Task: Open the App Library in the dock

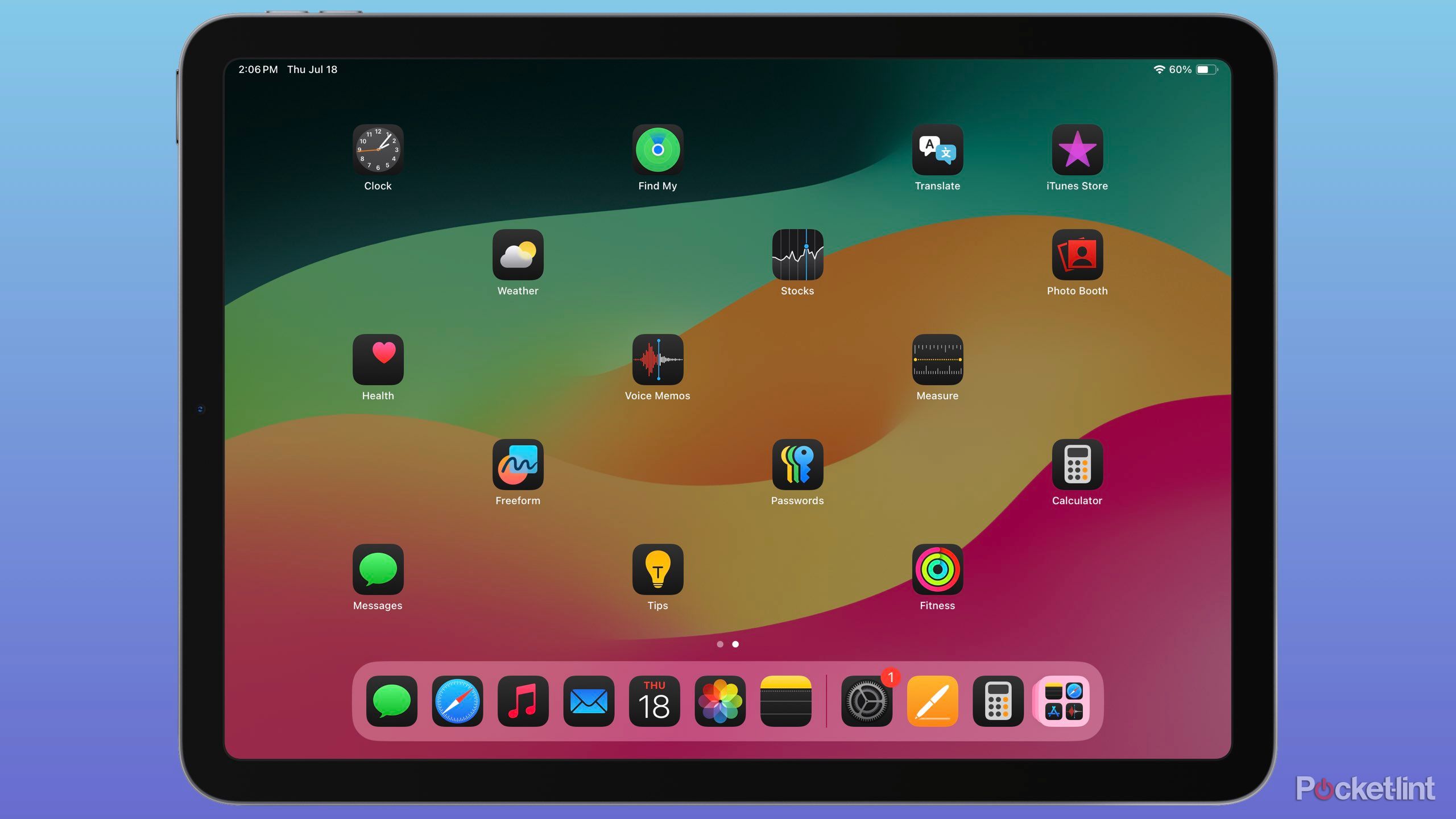Action: (x=1062, y=701)
